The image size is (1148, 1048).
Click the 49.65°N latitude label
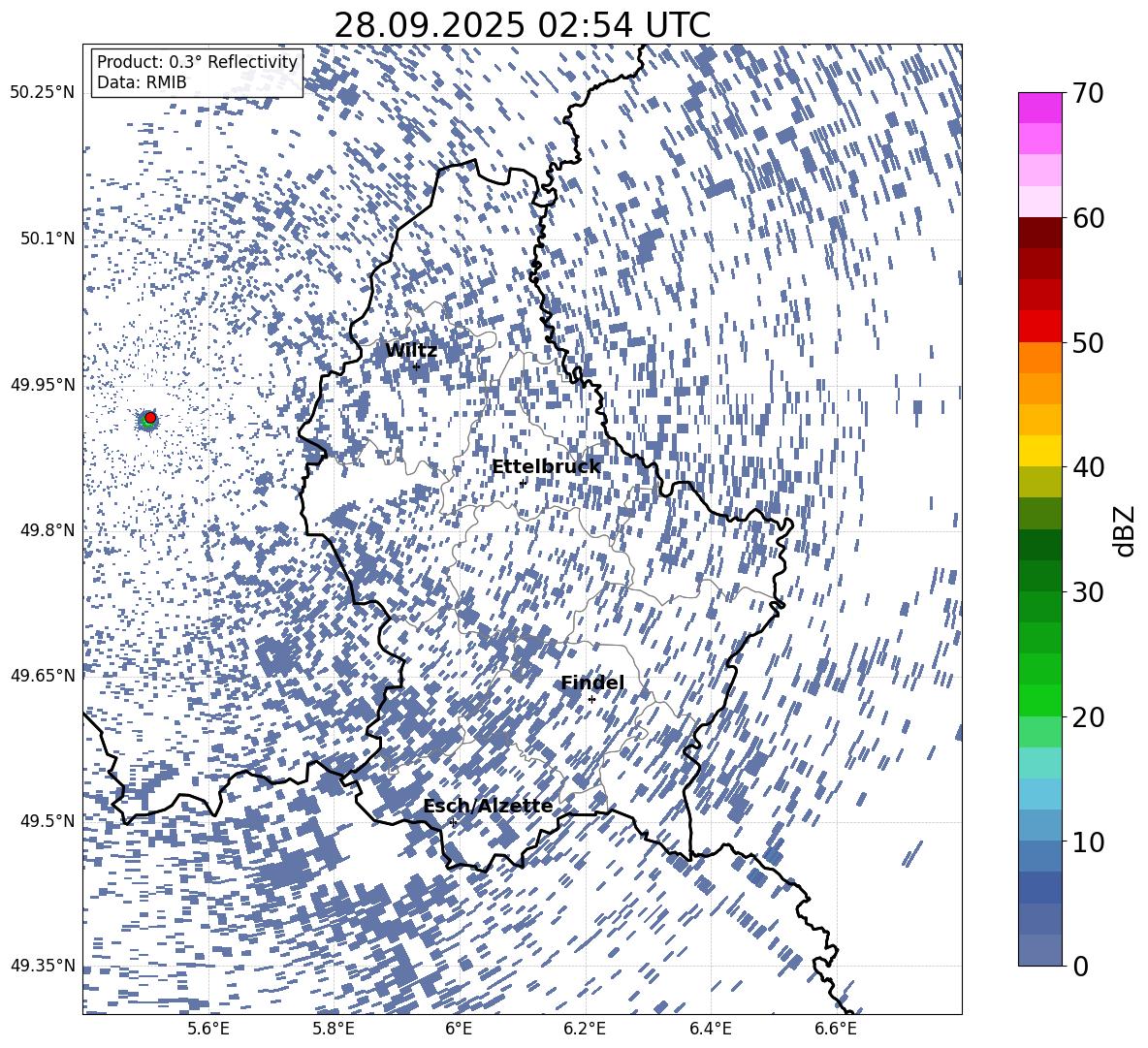(42, 675)
